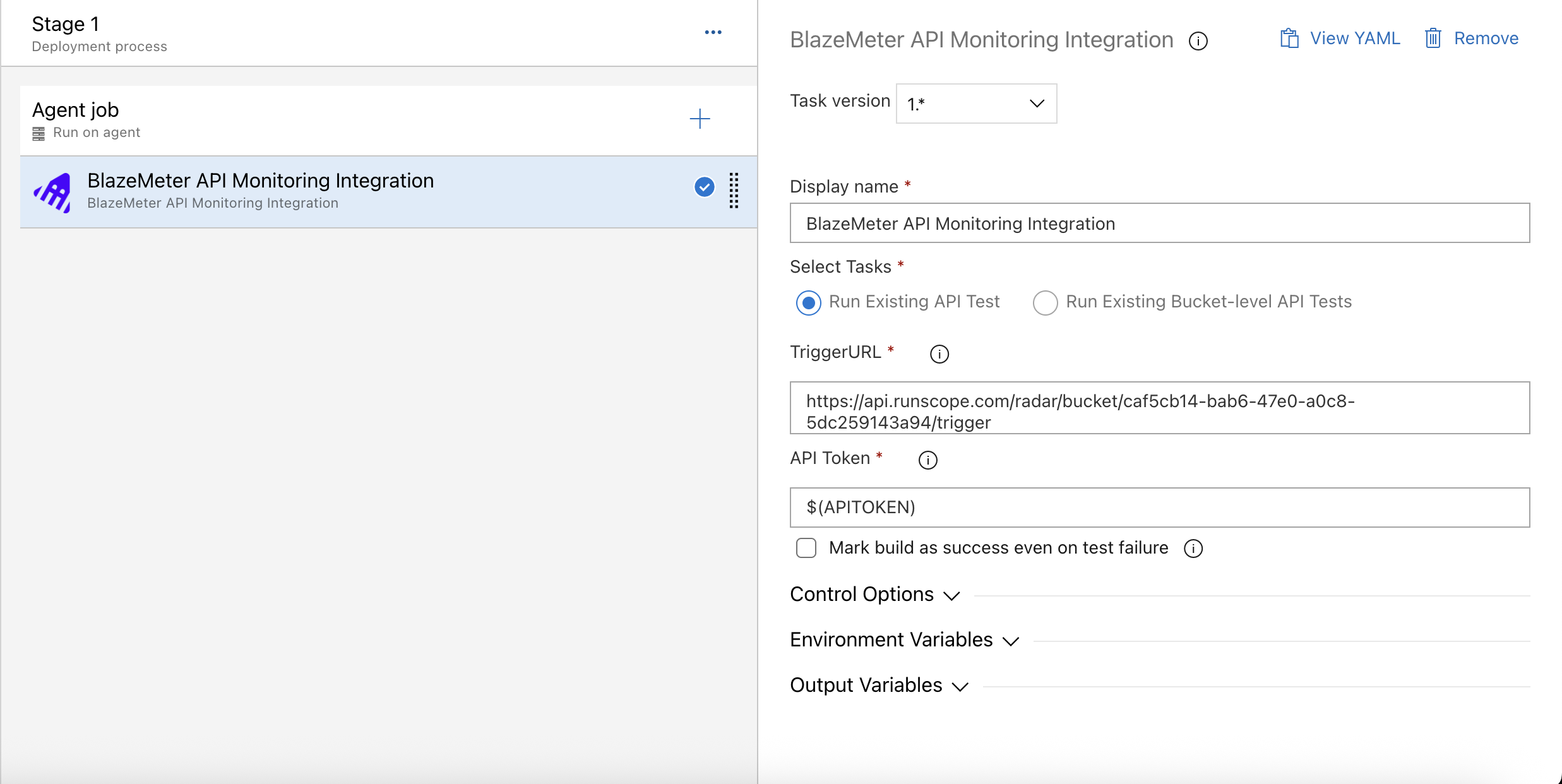Click the API Token info icon
The height and width of the screenshot is (784, 1562).
[x=927, y=460]
